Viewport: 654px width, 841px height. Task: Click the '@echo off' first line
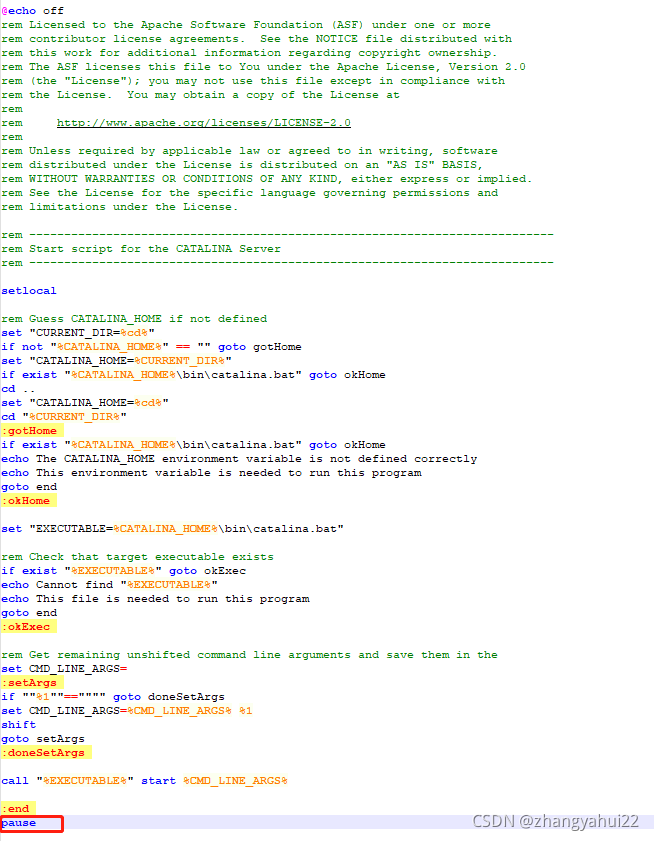[x=33, y=11]
